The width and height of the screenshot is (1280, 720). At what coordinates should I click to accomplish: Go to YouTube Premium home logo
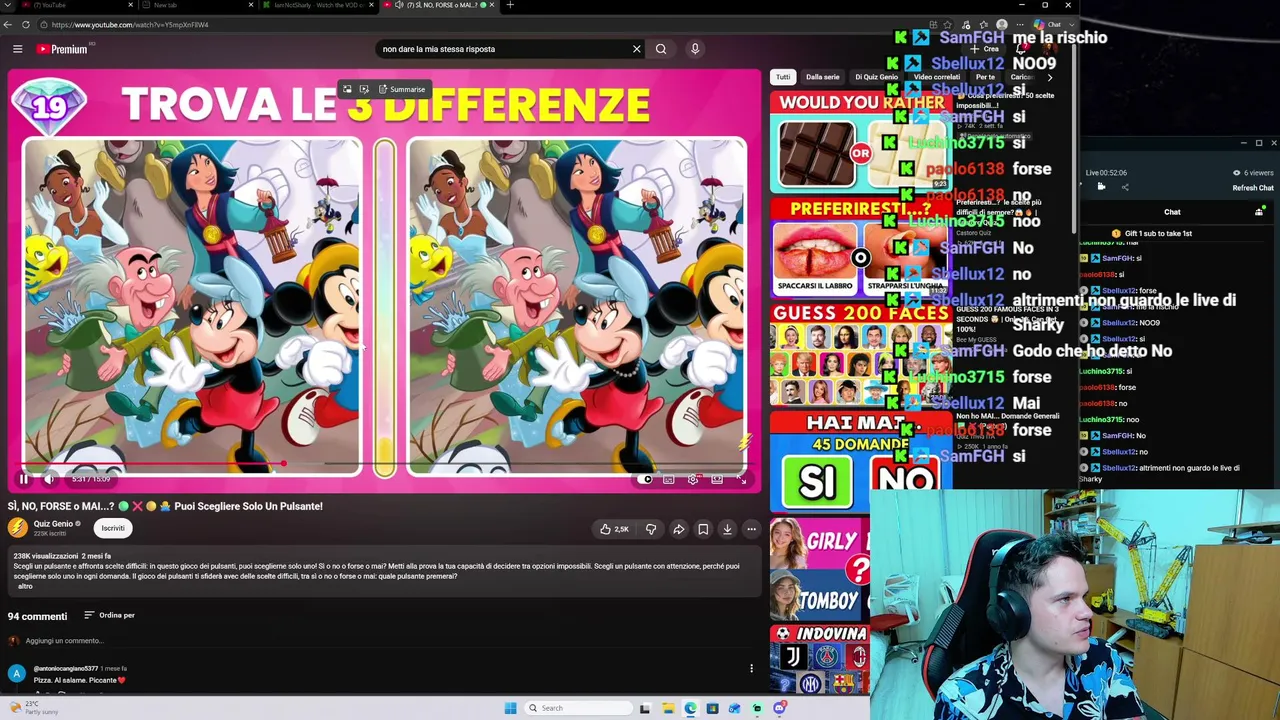point(63,49)
